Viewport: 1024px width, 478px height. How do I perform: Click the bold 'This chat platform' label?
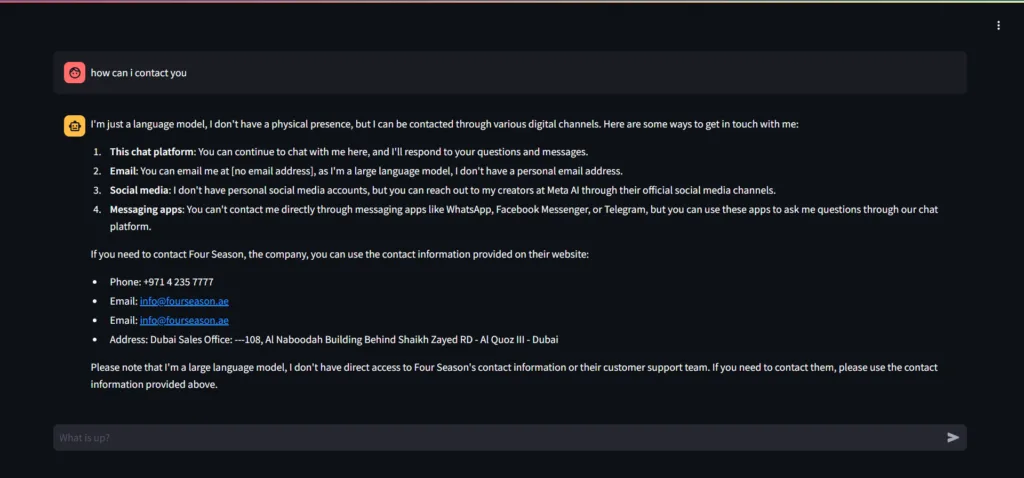pyautogui.click(x=152, y=152)
